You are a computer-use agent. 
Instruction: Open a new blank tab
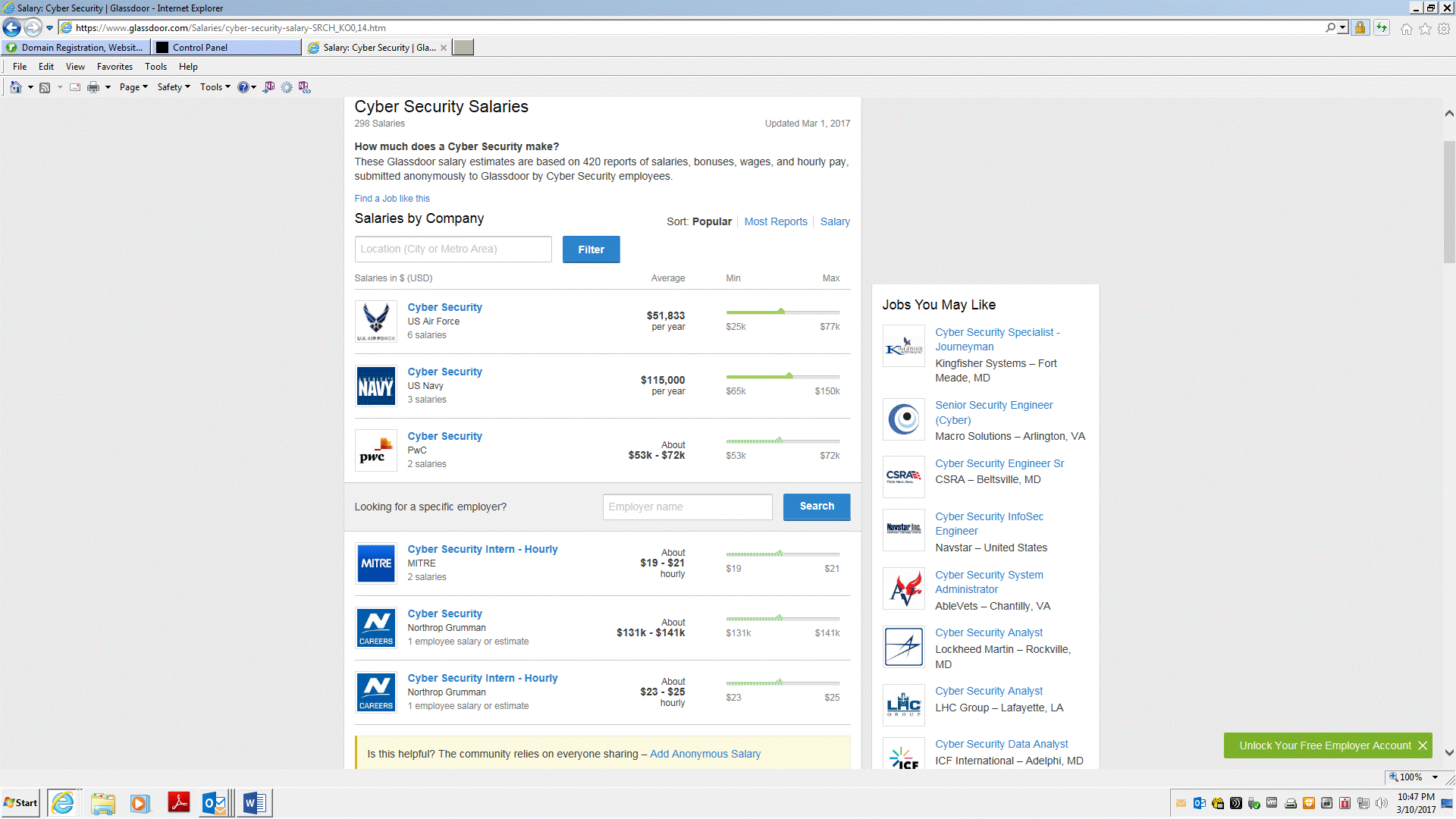[x=463, y=48]
